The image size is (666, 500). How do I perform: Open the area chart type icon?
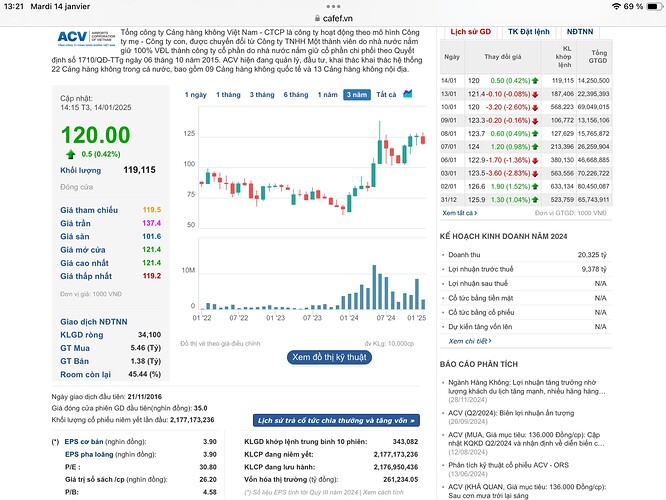click(408, 93)
